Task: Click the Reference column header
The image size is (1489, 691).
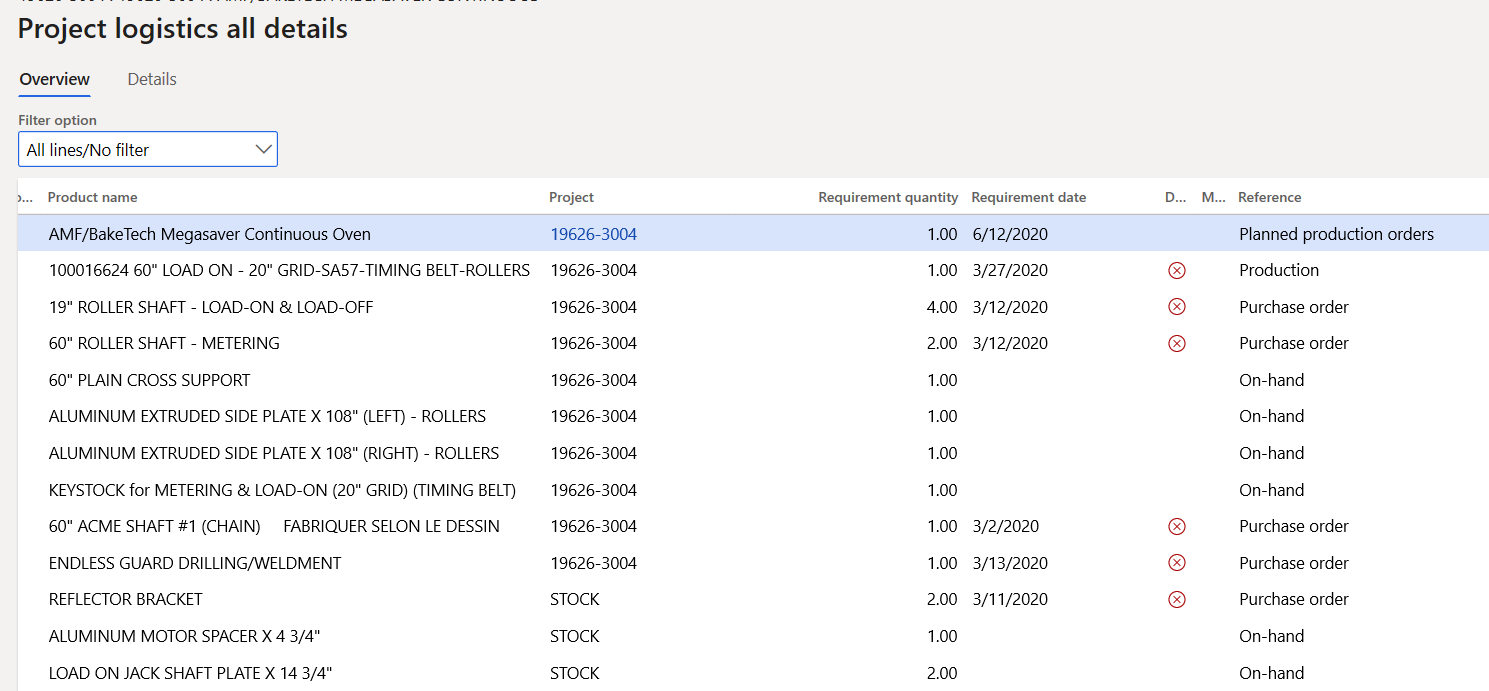Action: (x=1269, y=197)
